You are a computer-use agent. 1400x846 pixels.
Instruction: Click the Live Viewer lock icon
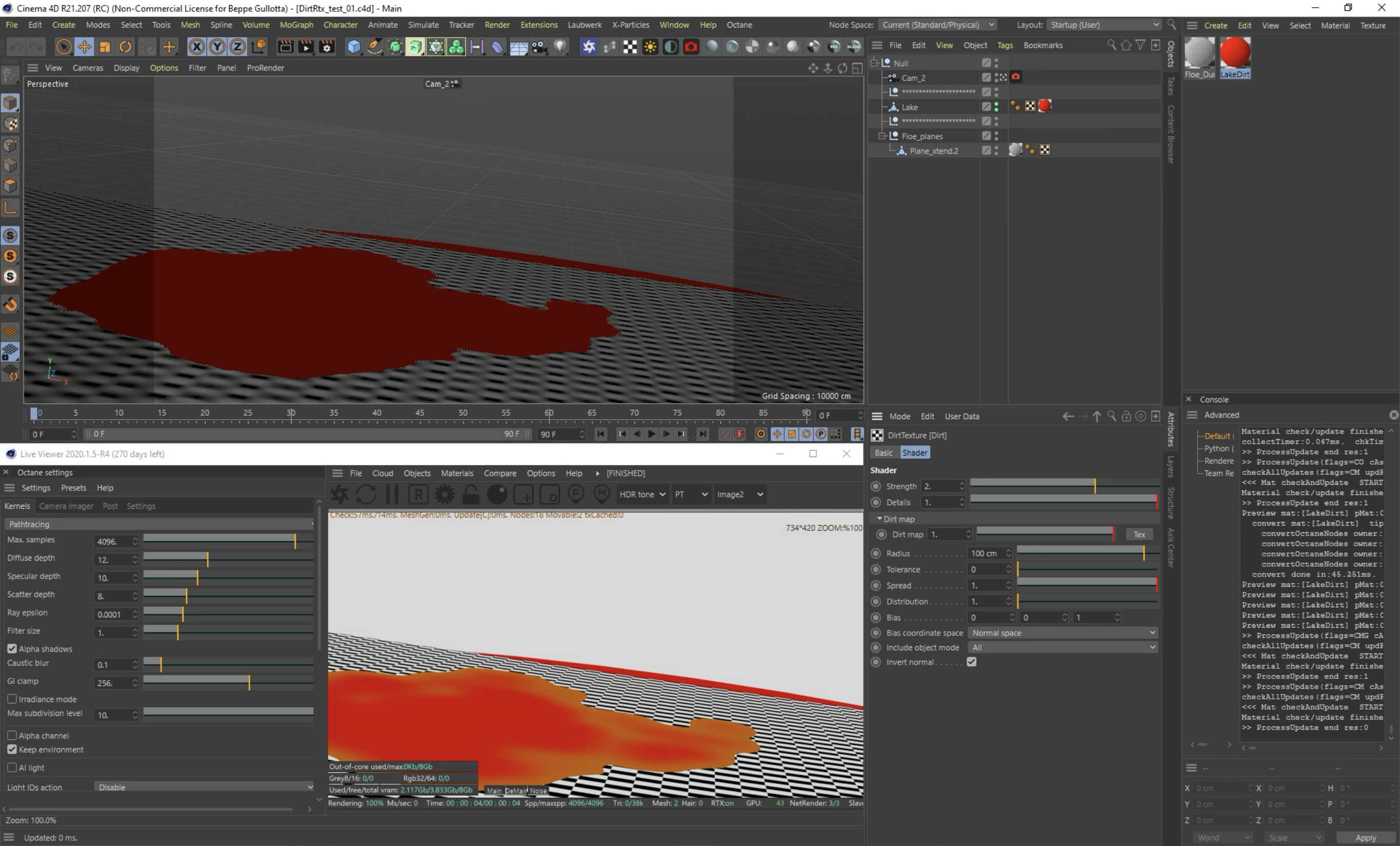(x=470, y=494)
